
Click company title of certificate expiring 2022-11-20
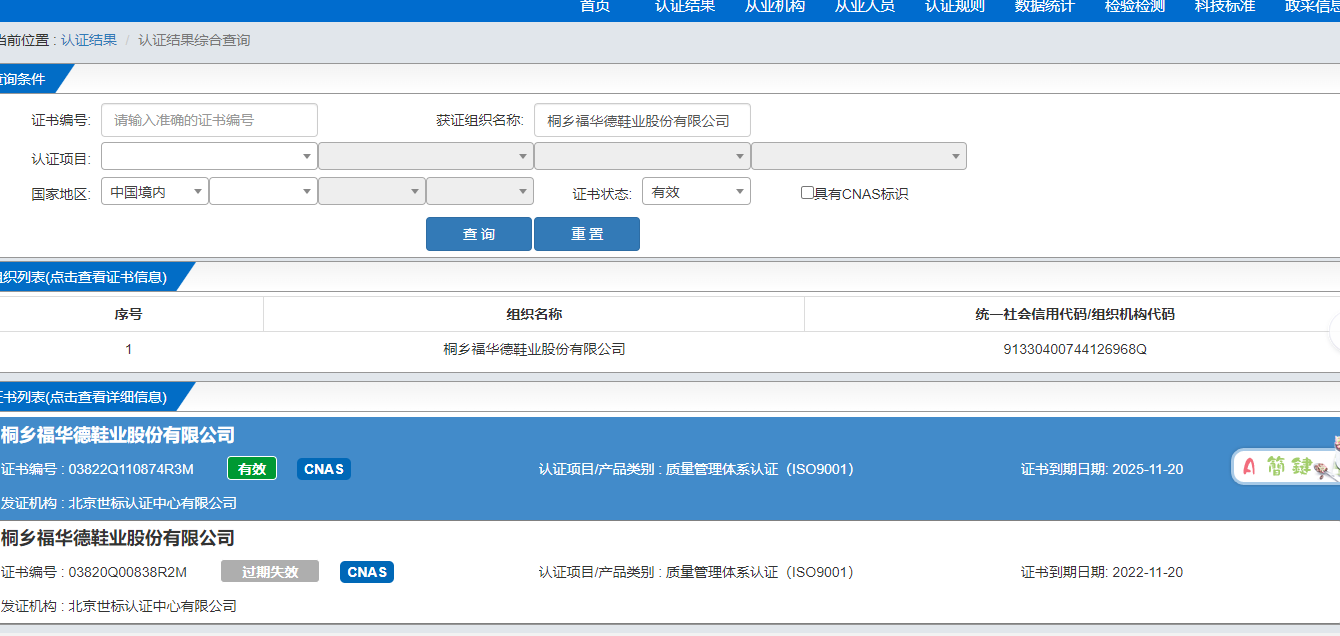118,538
